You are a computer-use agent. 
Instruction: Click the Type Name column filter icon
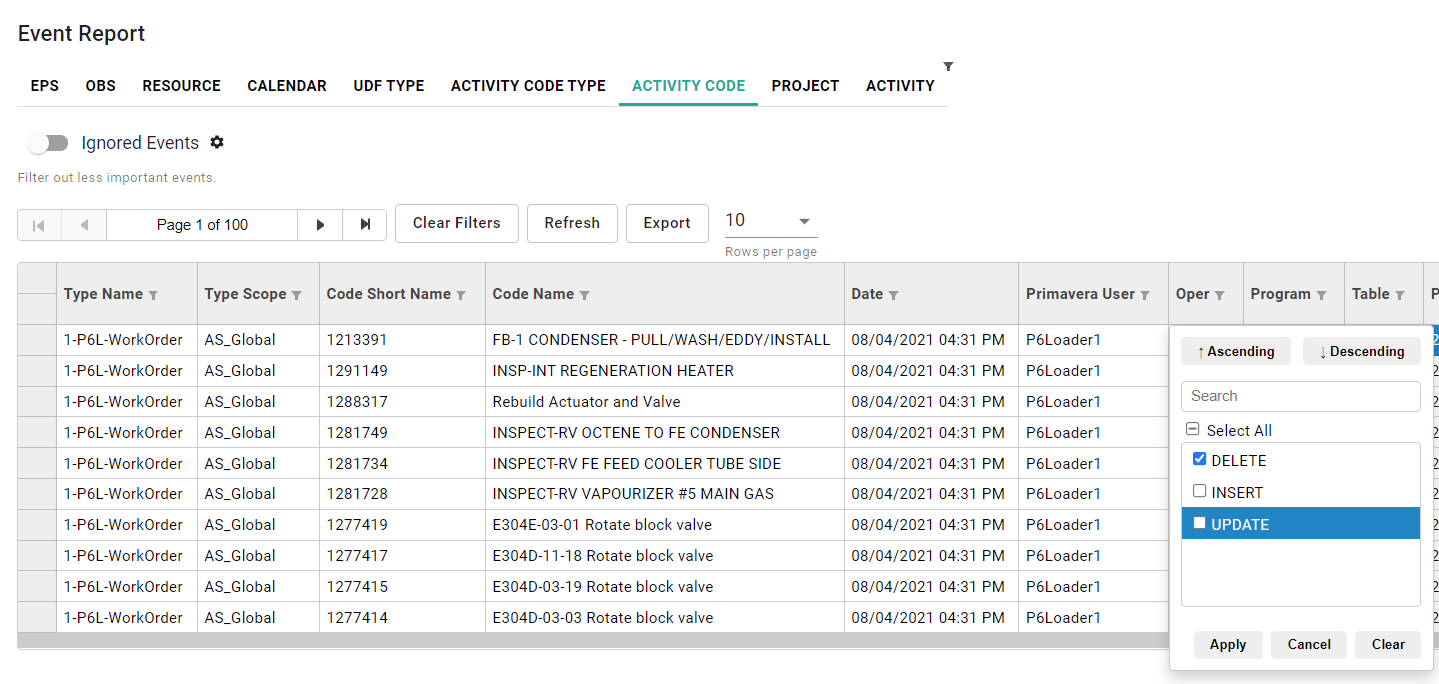point(153,295)
